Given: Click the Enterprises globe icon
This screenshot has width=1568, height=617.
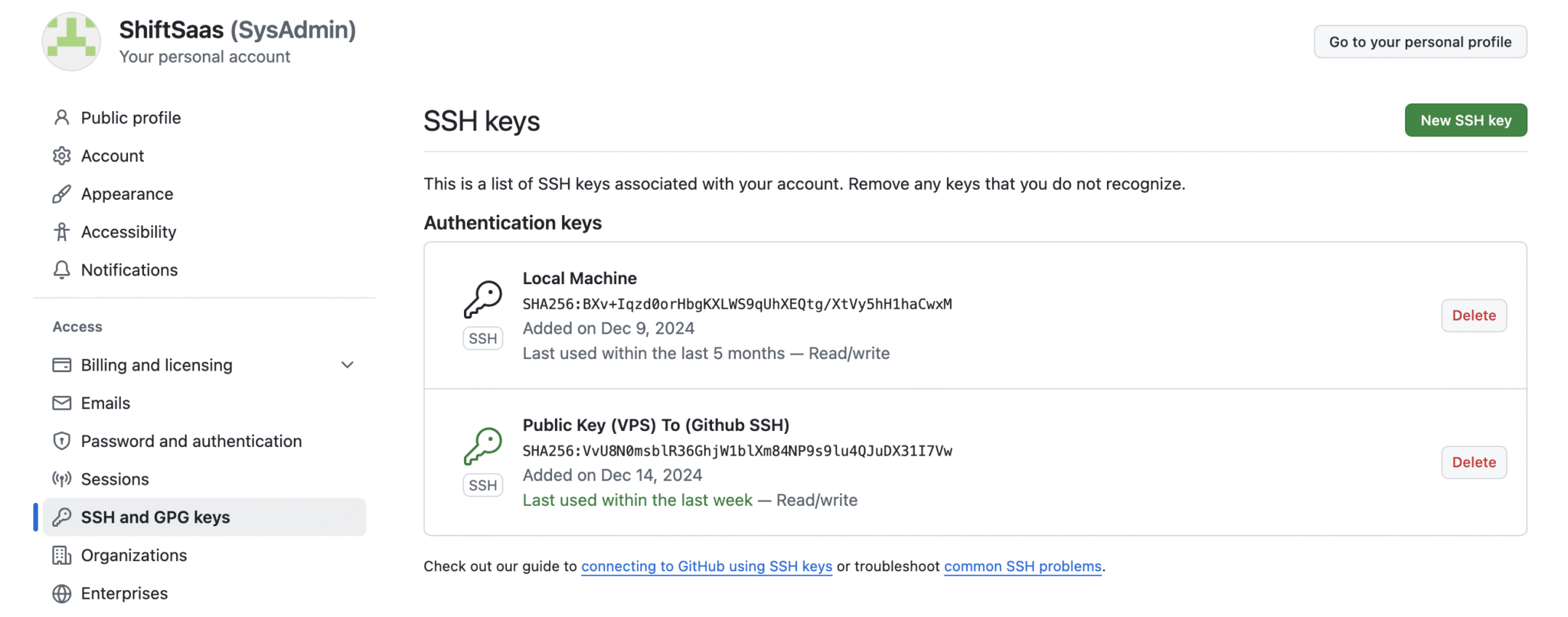Looking at the screenshot, I should 62,594.
